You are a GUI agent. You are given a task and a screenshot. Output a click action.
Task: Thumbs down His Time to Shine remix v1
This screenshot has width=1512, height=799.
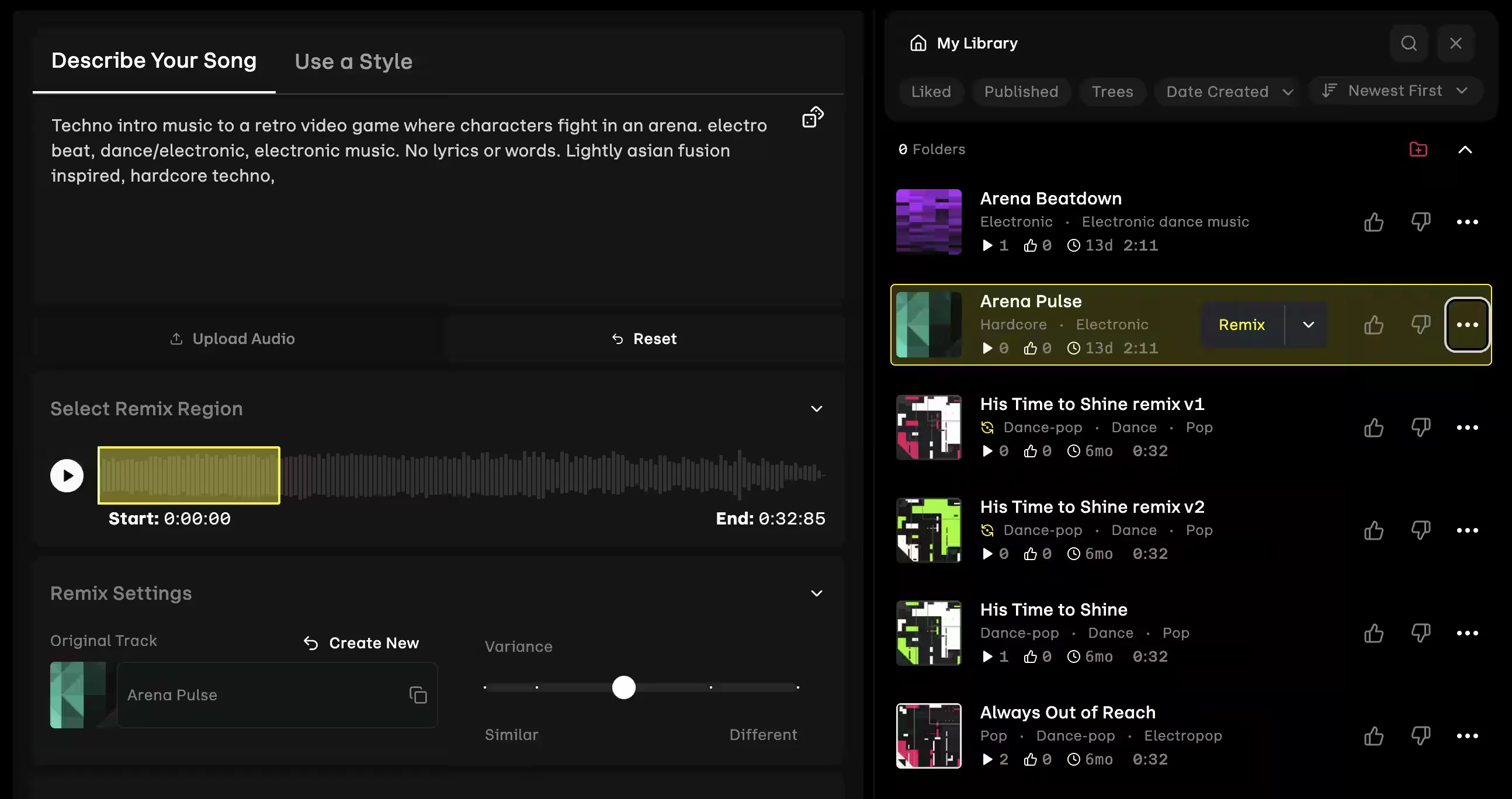point(1420,428)
